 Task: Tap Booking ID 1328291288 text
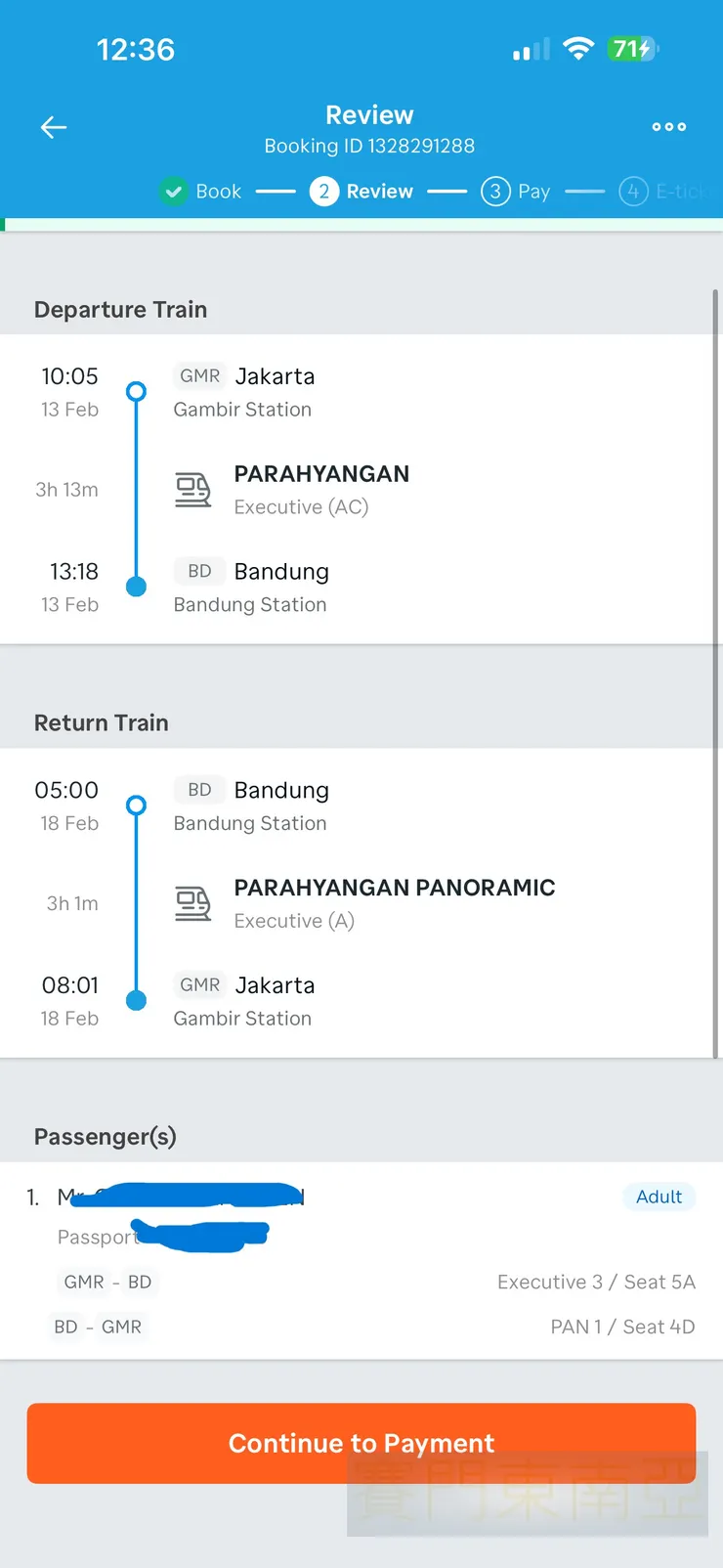point(369,146)
